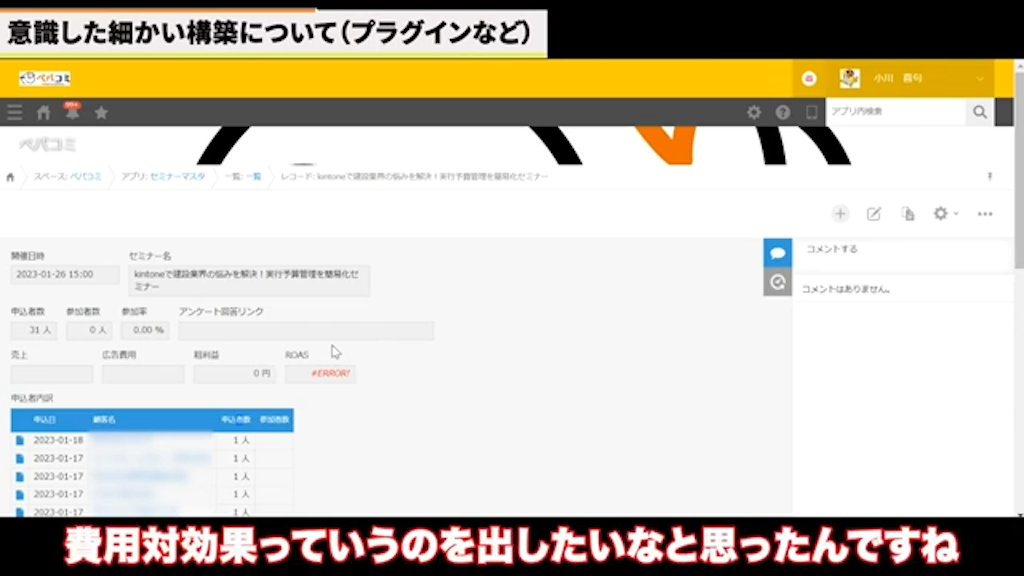
Task: Open the user account dropdown arrow
Action: tap(979, 79)
